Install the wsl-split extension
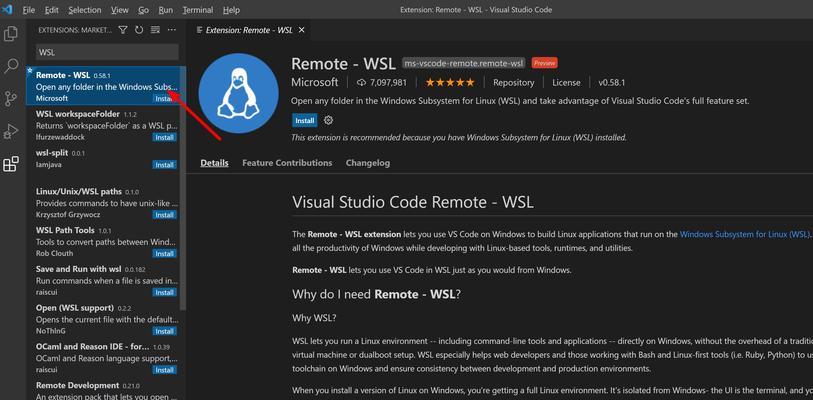The width and height of the screenshot is (813, 400). tap(165, 165)
